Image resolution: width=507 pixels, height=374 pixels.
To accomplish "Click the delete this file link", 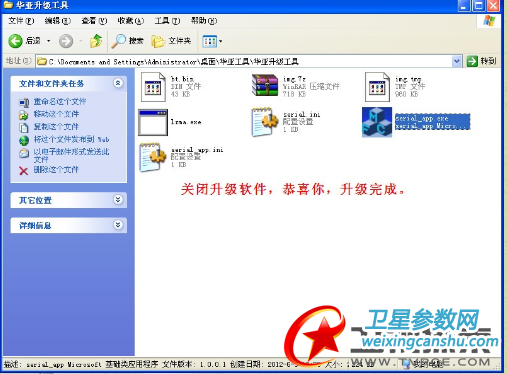I will 56,170.
